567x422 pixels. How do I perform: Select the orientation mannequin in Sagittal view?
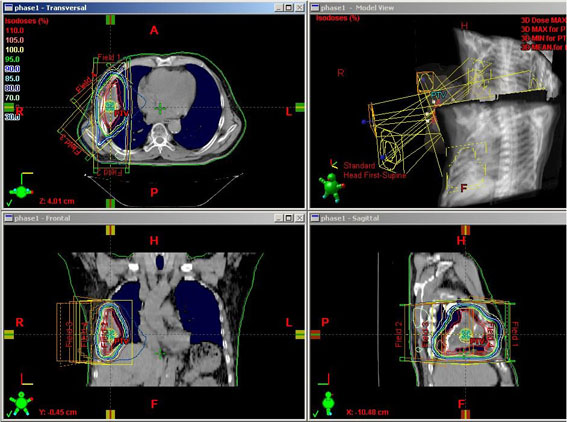coord(328,402)
